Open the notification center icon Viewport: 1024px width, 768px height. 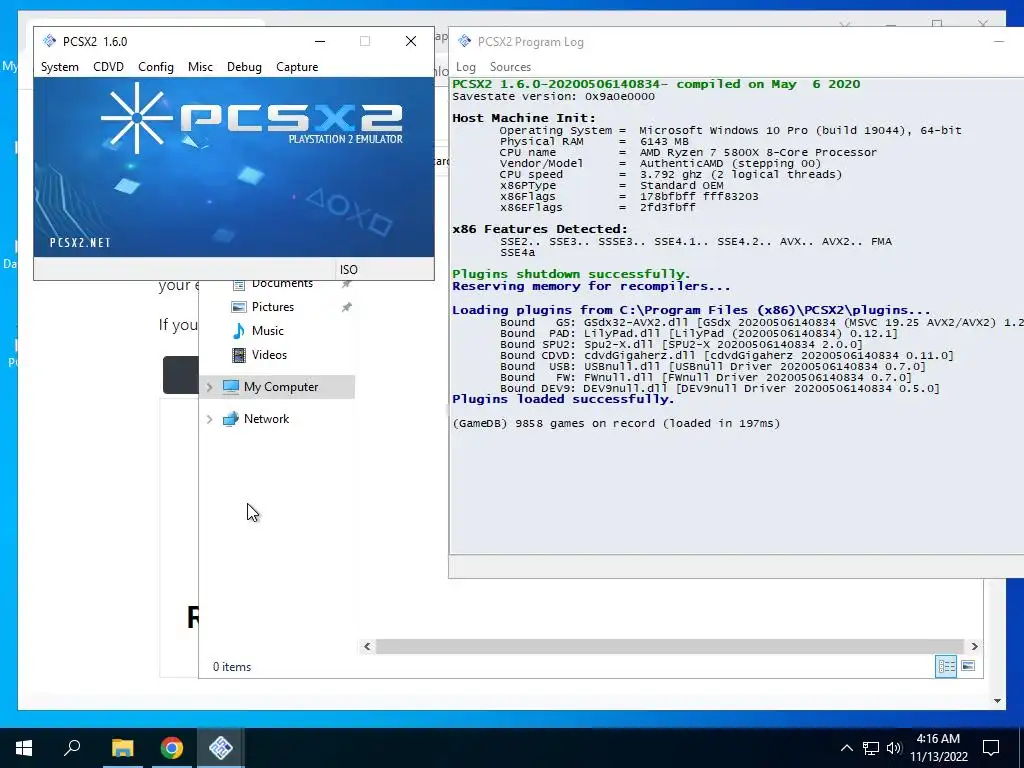coord(991,748)
